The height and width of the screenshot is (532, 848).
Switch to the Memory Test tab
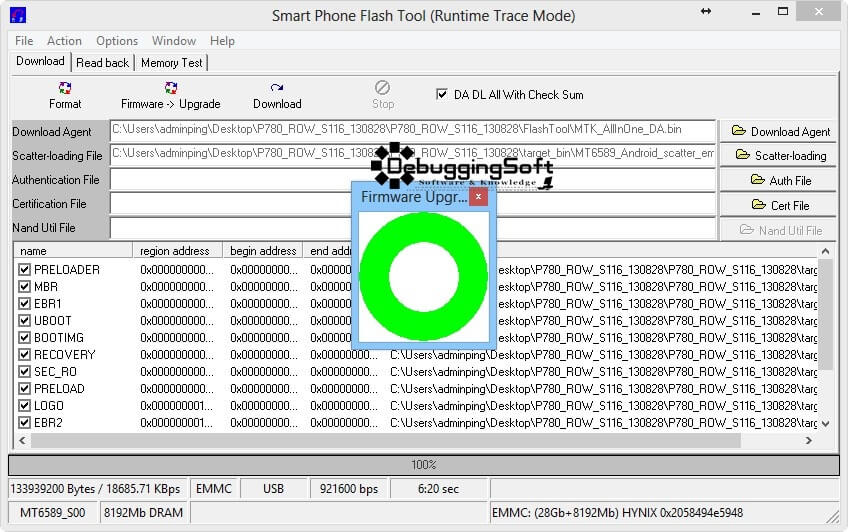click(x=171, y=63)
